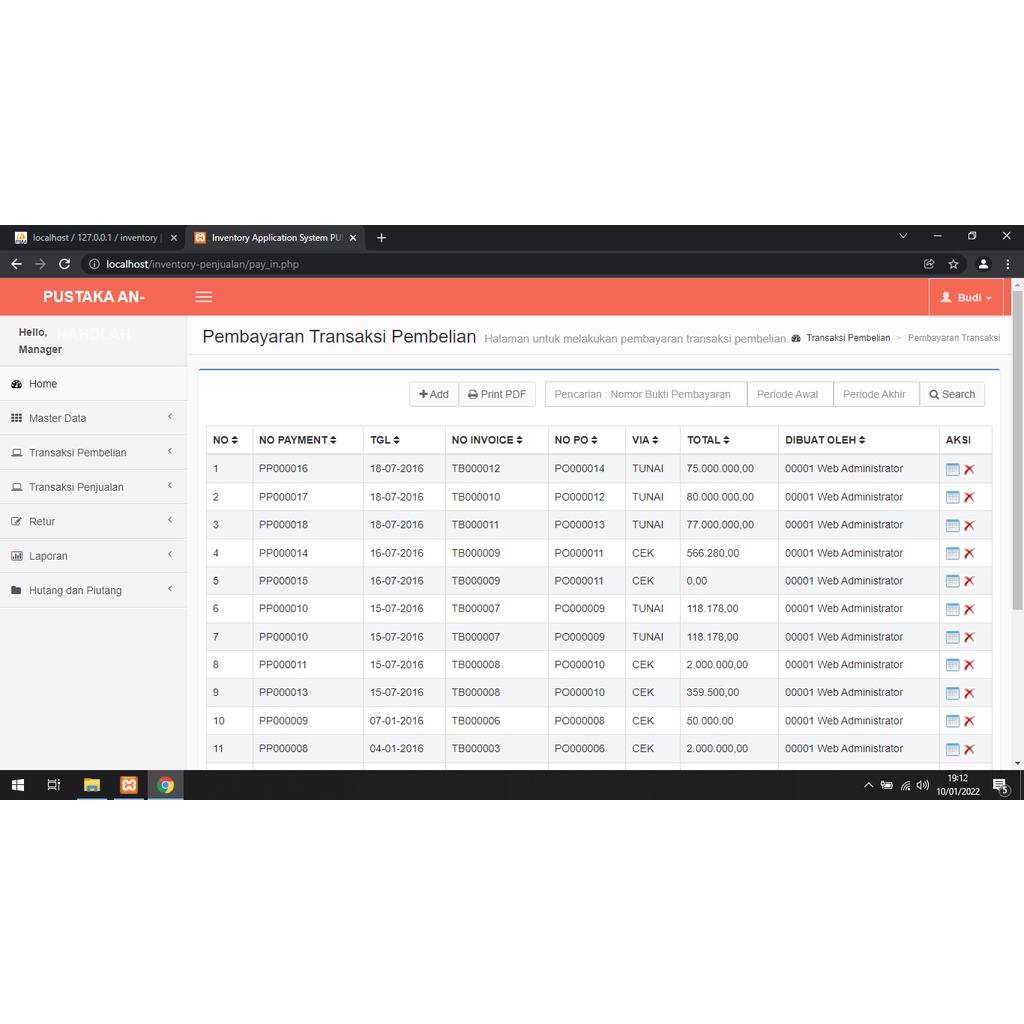Image resolution: width=1024 pixels, height=1024 pixels.
Task: Open detail icon for payment PP000014
Action: click(952, 553)
